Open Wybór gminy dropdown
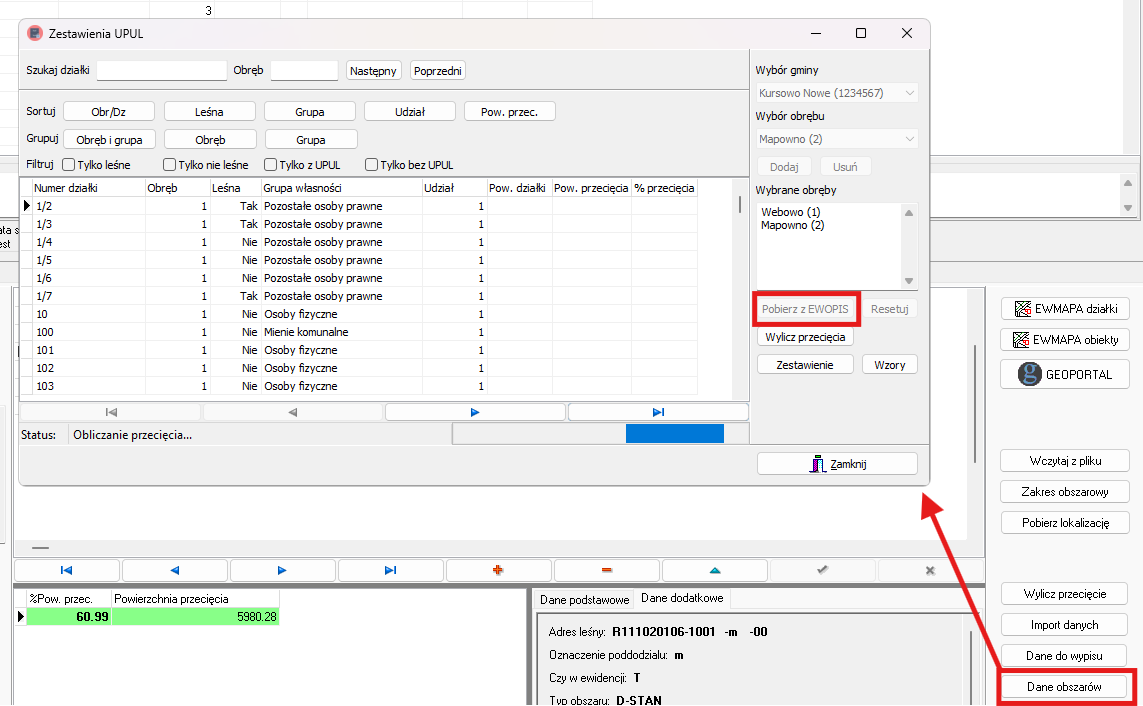 click(x=837, y=93)
